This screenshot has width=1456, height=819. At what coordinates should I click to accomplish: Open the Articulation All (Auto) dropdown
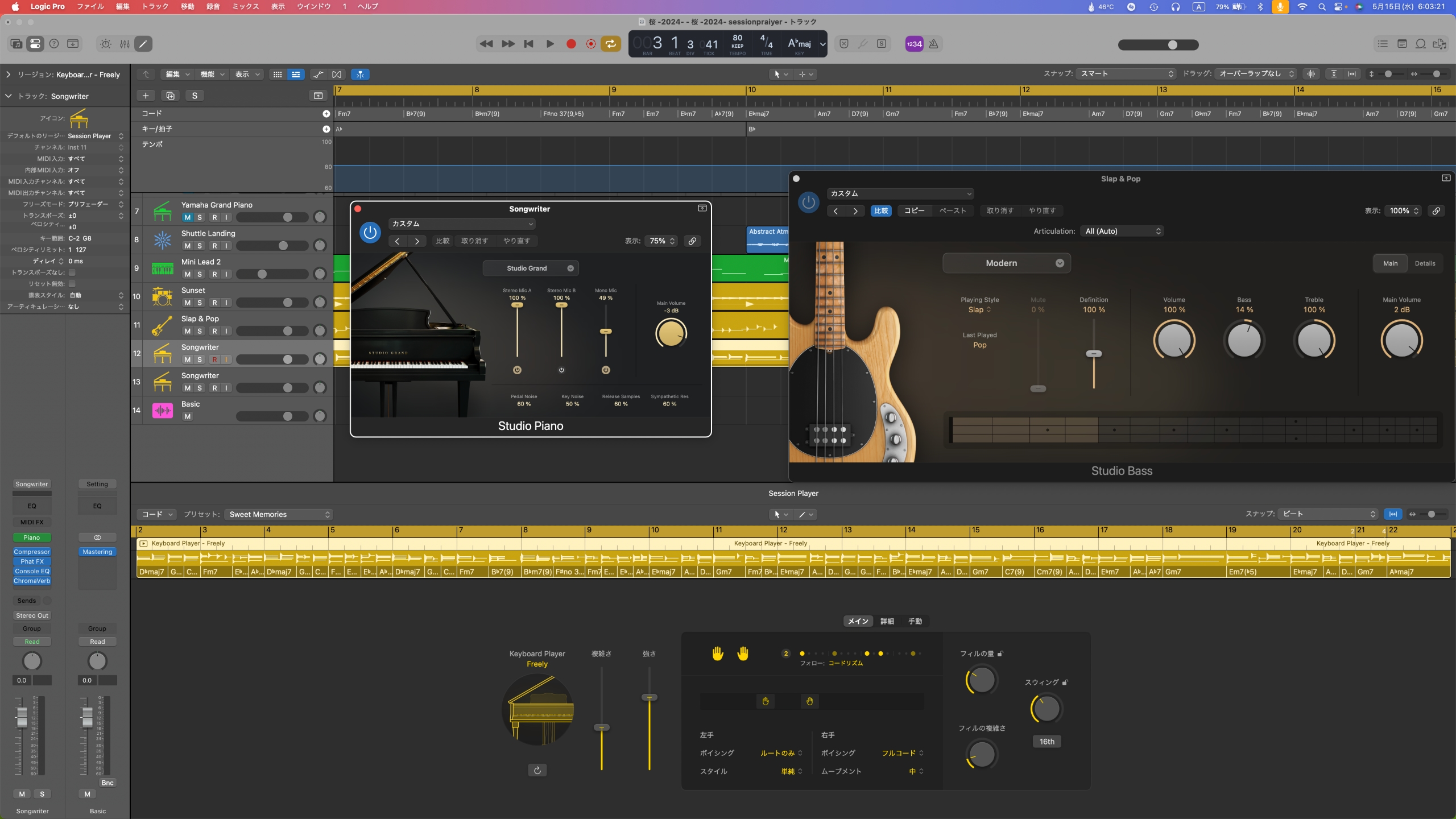(1121, 231)
